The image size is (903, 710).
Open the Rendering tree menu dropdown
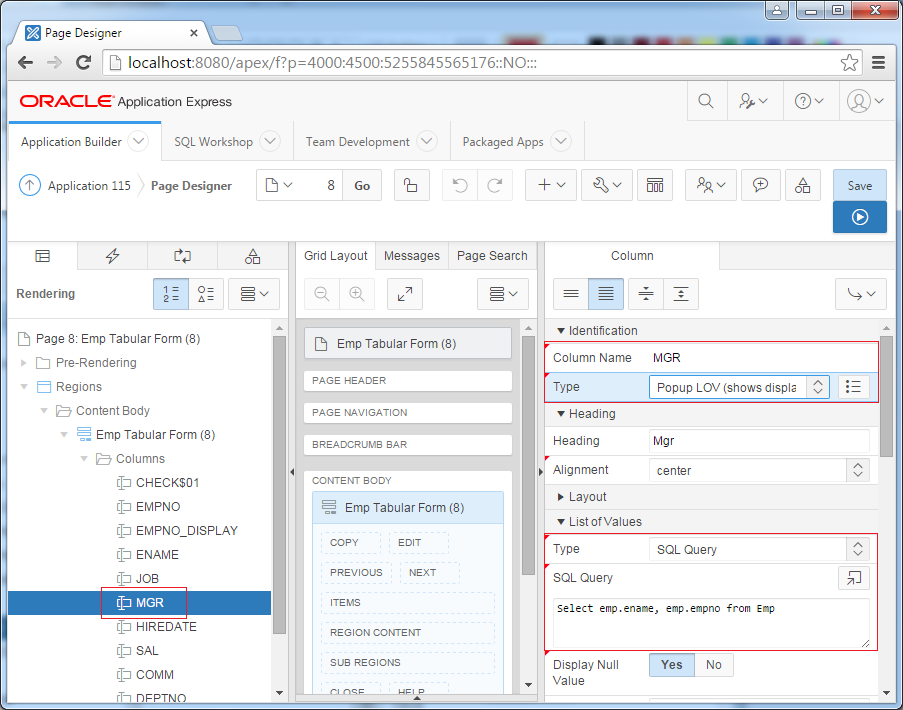pos(254,294)
